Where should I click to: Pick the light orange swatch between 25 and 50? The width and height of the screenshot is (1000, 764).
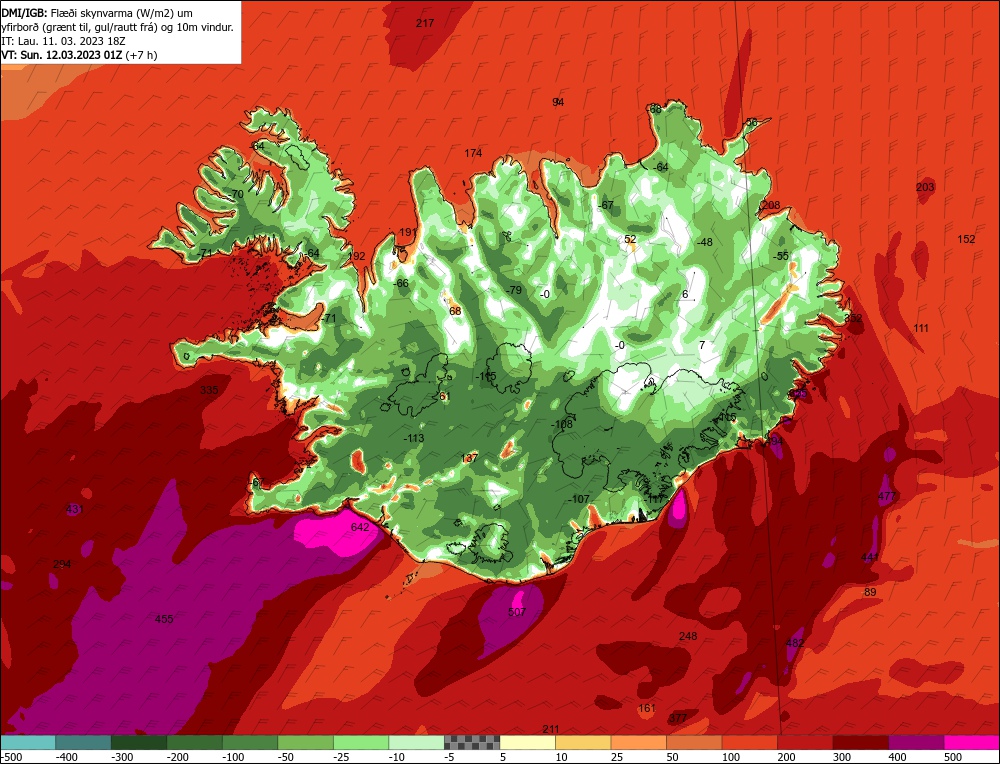pos(638,742)
